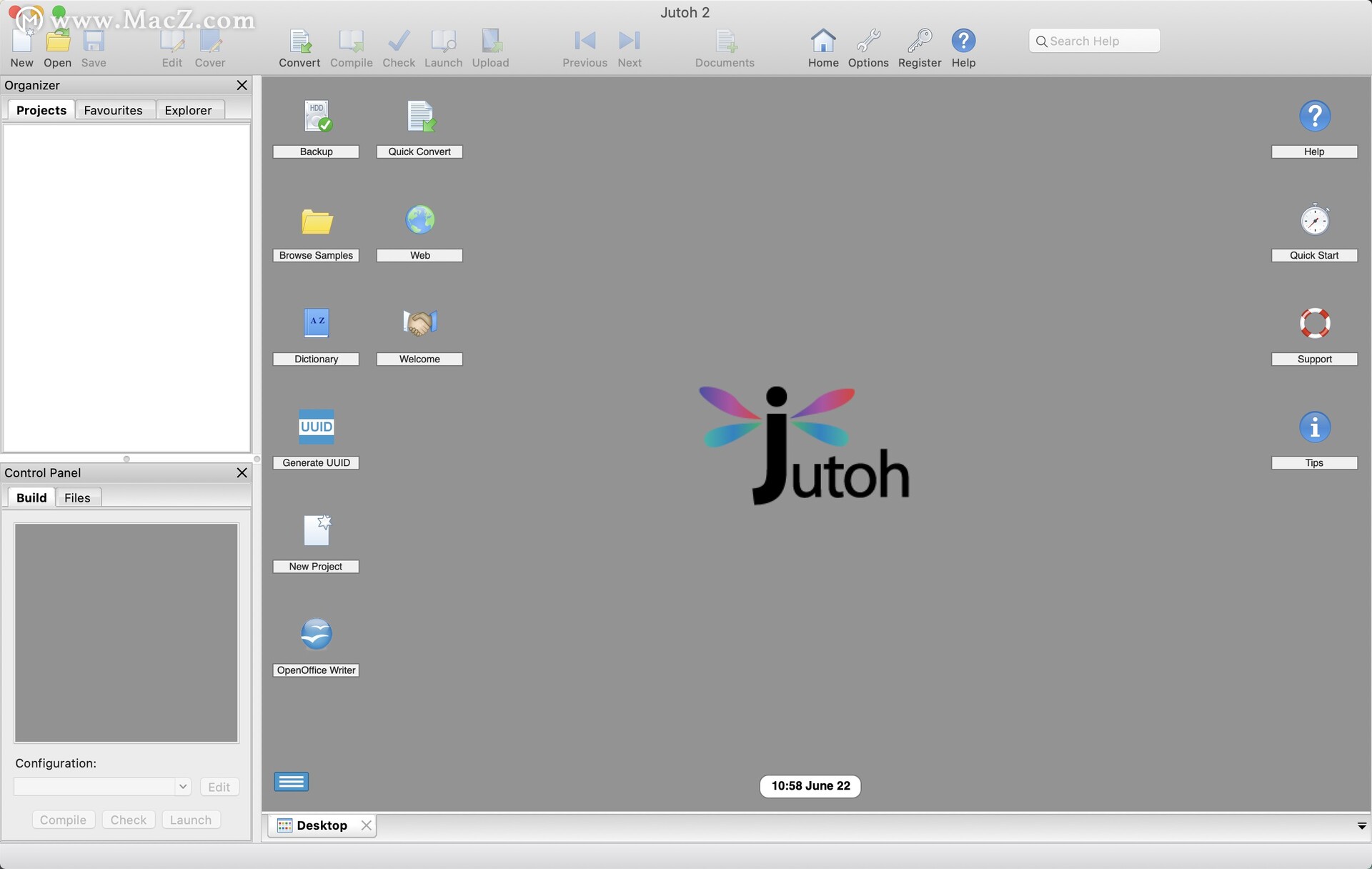Screen dimensions: 1372x869
Task: Click the Upload toolbar icon
Action: [491, 41]
